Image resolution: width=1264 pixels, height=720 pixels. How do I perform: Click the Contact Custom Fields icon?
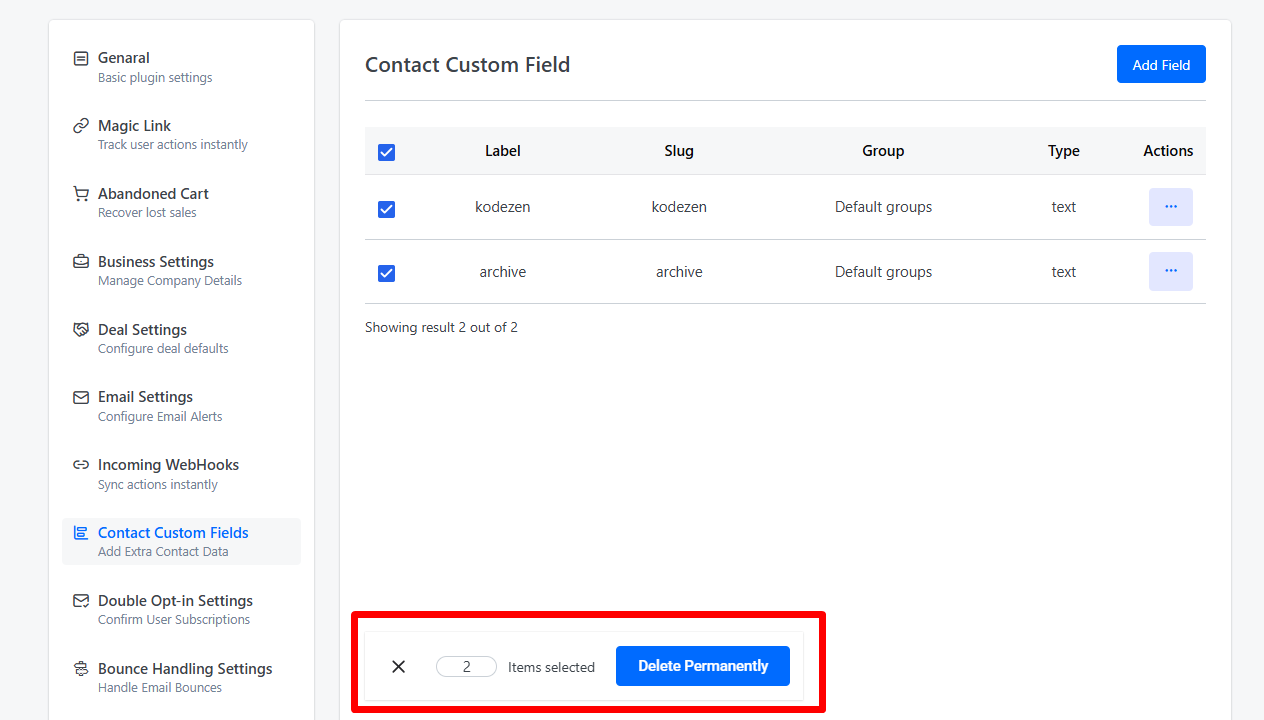(x=81, y=533)
